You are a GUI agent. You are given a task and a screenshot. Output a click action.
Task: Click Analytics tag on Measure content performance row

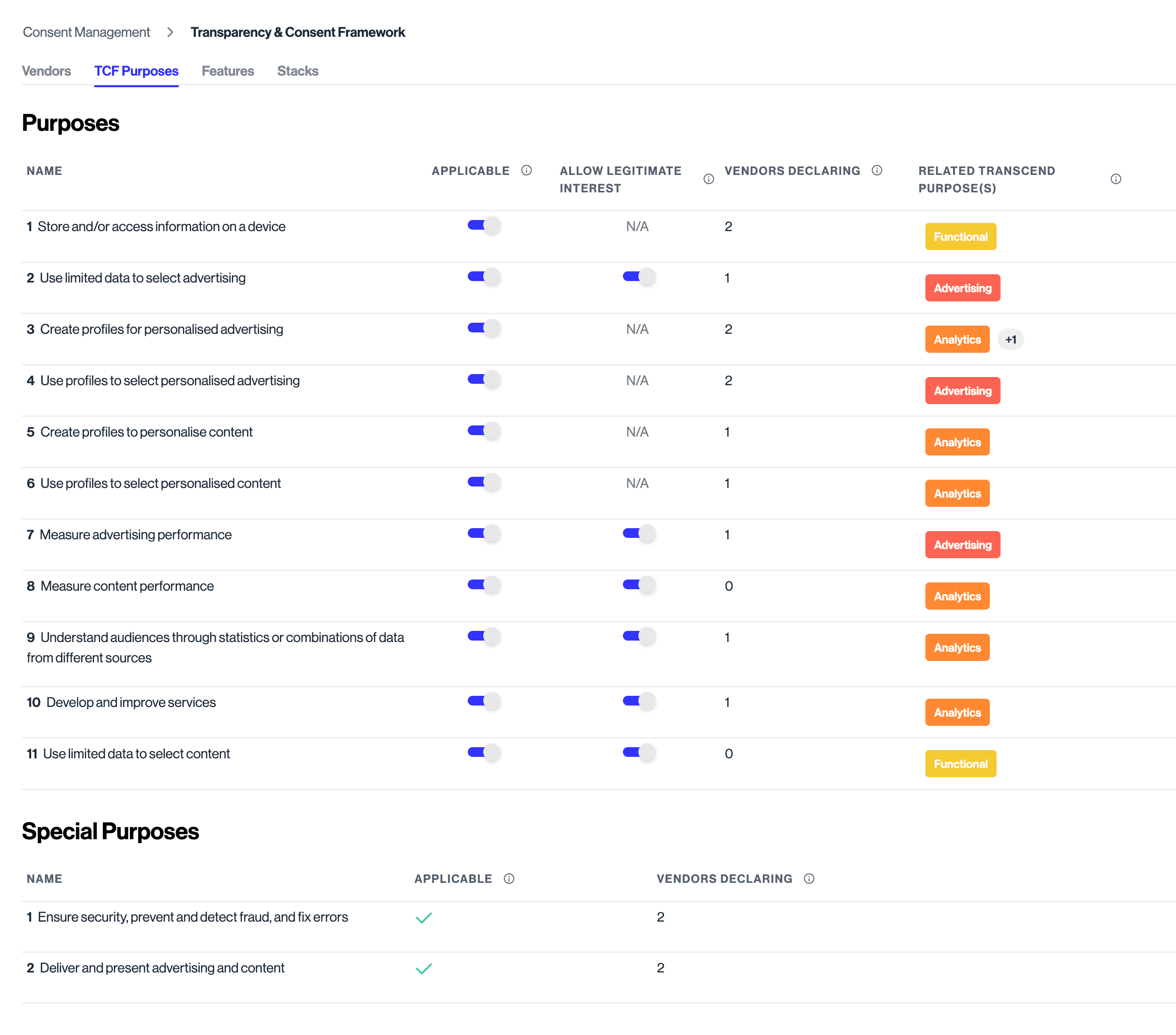tap(957, 596)
